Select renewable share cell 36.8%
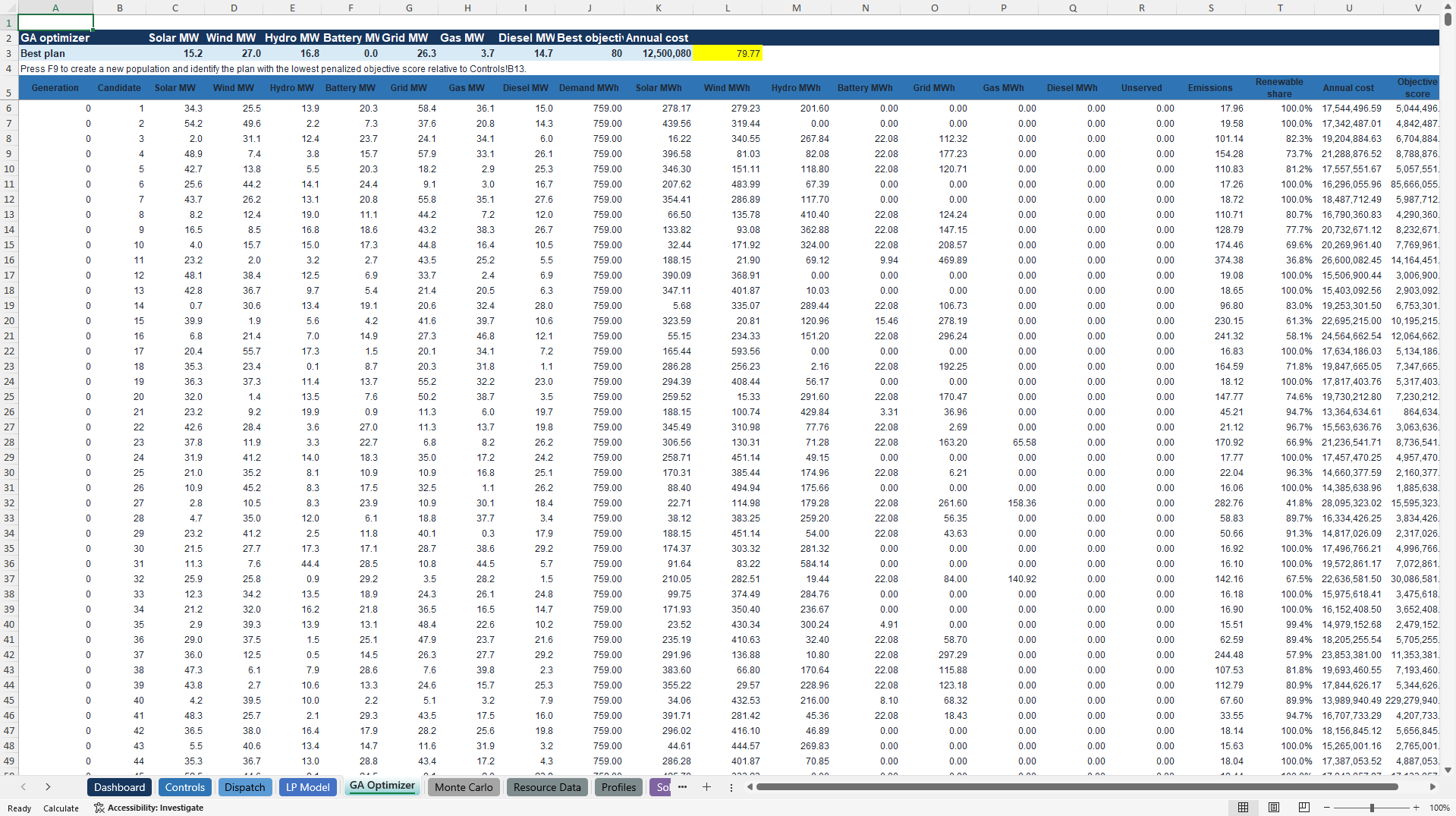The image size is (1456, 816). tap(1279, 260)
